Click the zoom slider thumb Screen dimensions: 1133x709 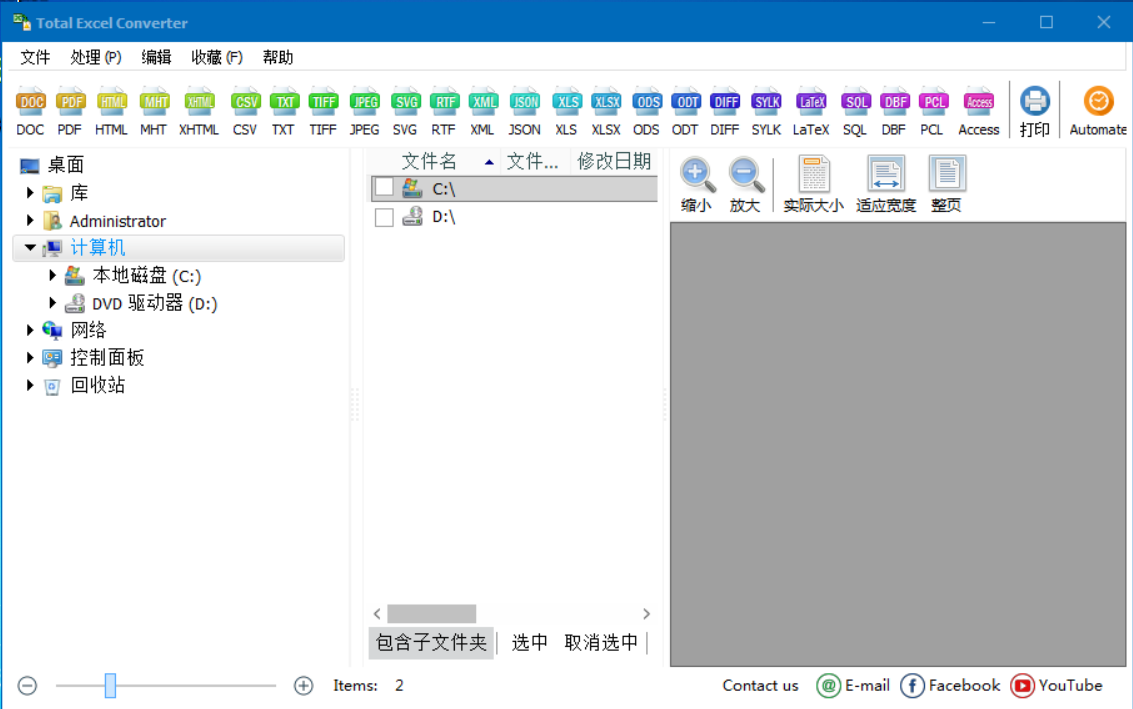(x=110, y=685)
